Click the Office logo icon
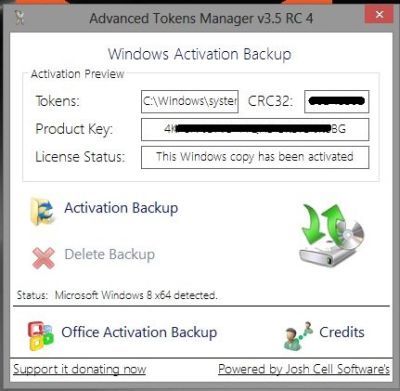400x391 pixels. click(40, 336)
